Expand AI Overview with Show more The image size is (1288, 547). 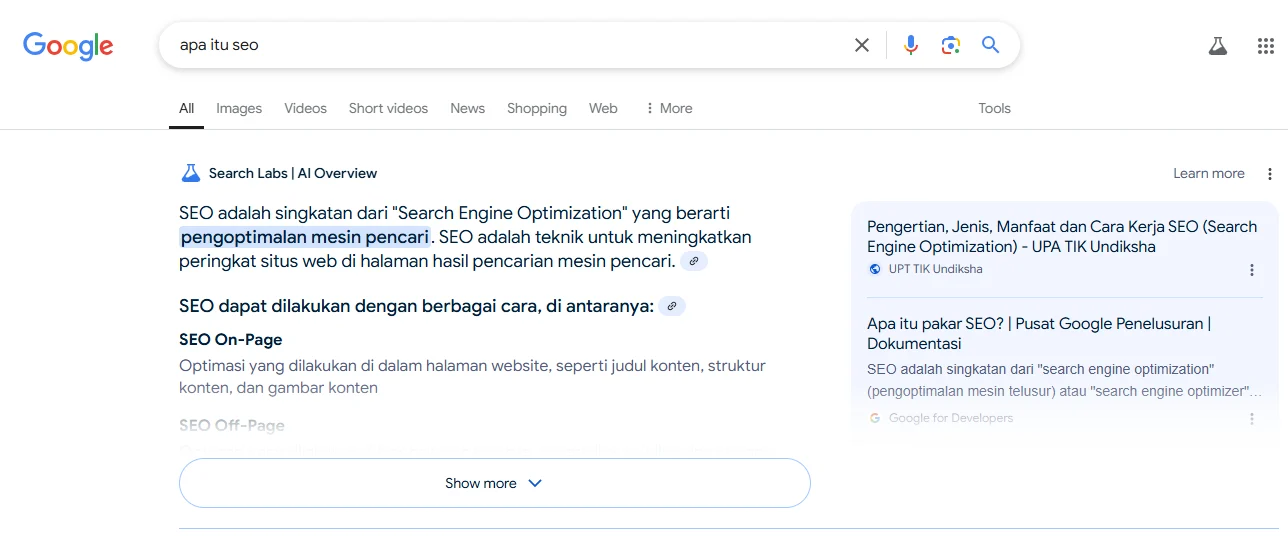coord(494,483)
